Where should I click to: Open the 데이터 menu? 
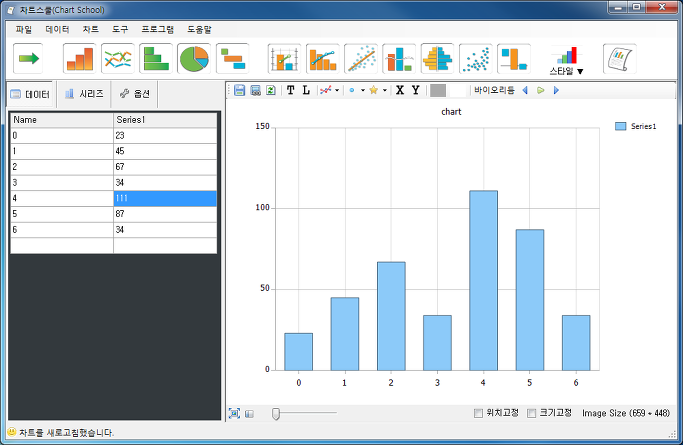point(57,29)
